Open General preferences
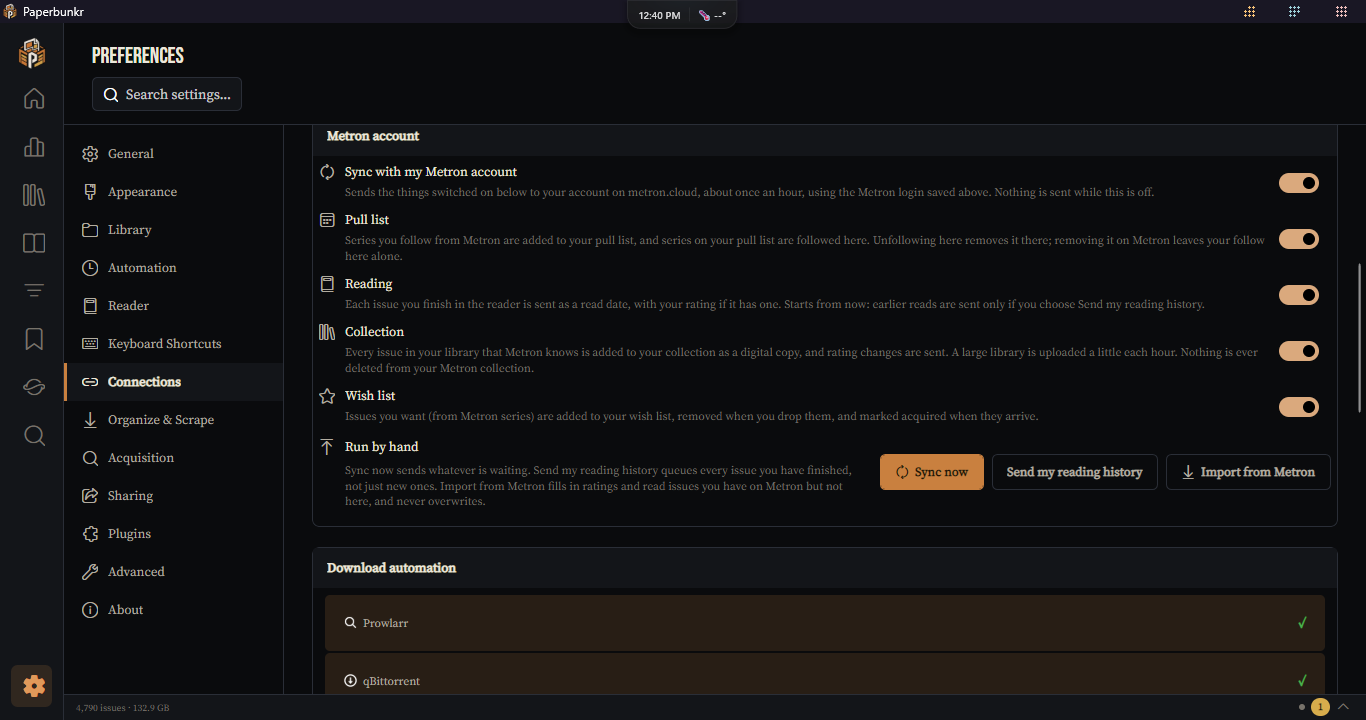Screen dimensions: 1366x720 [x=173, y=154]
